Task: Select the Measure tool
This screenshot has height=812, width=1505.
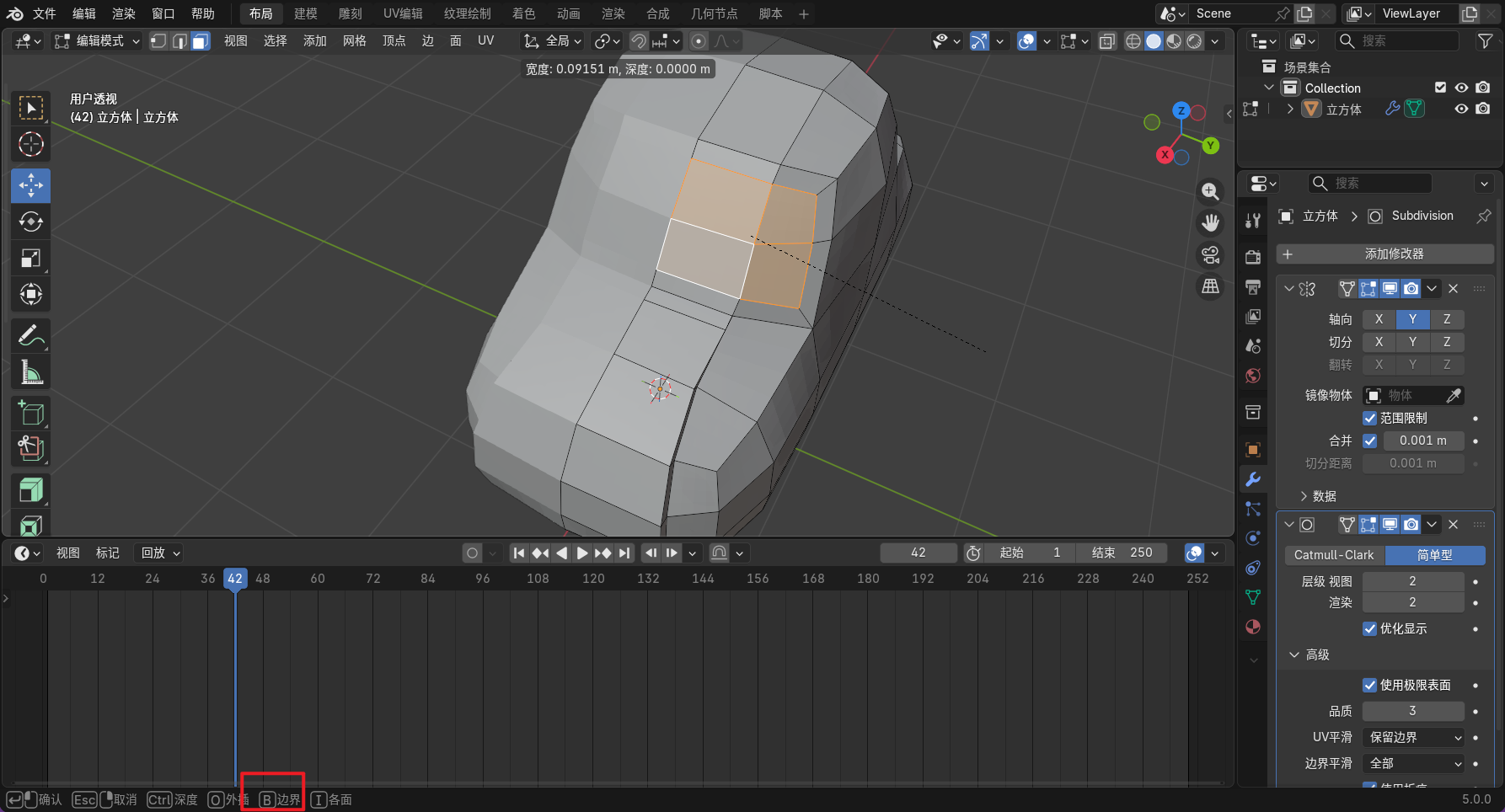Action: (x=31, y=371)
